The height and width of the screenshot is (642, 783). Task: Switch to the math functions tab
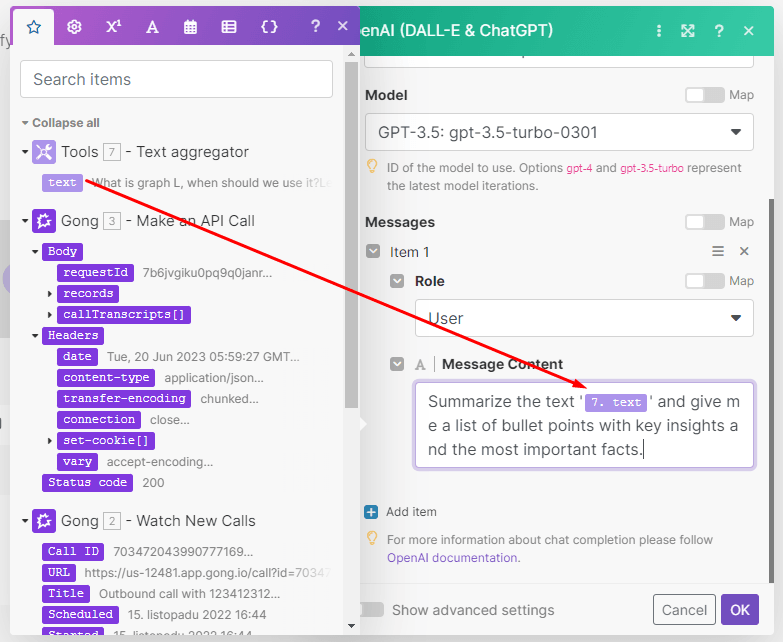[x=113, y=27]
